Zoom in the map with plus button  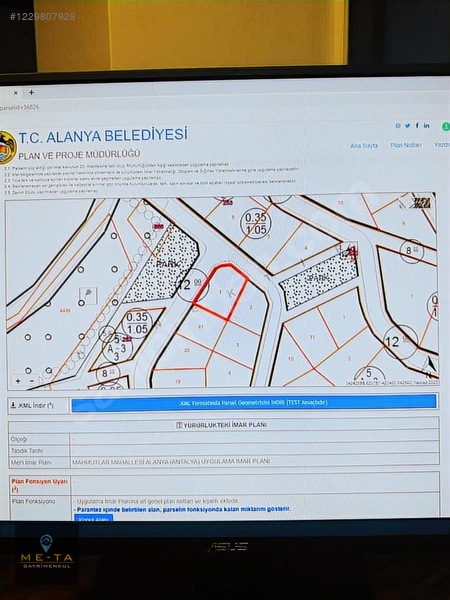(x=18, y=381)
